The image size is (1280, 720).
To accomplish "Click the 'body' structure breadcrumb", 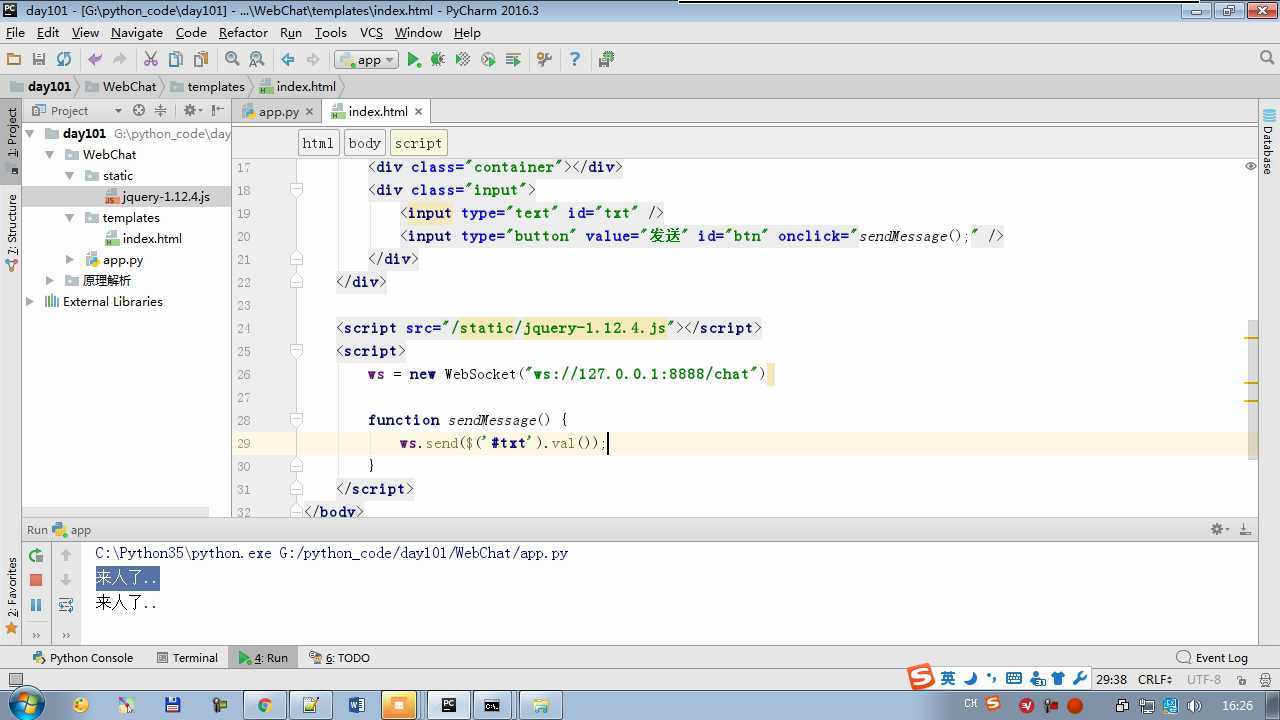I will 365,143.
